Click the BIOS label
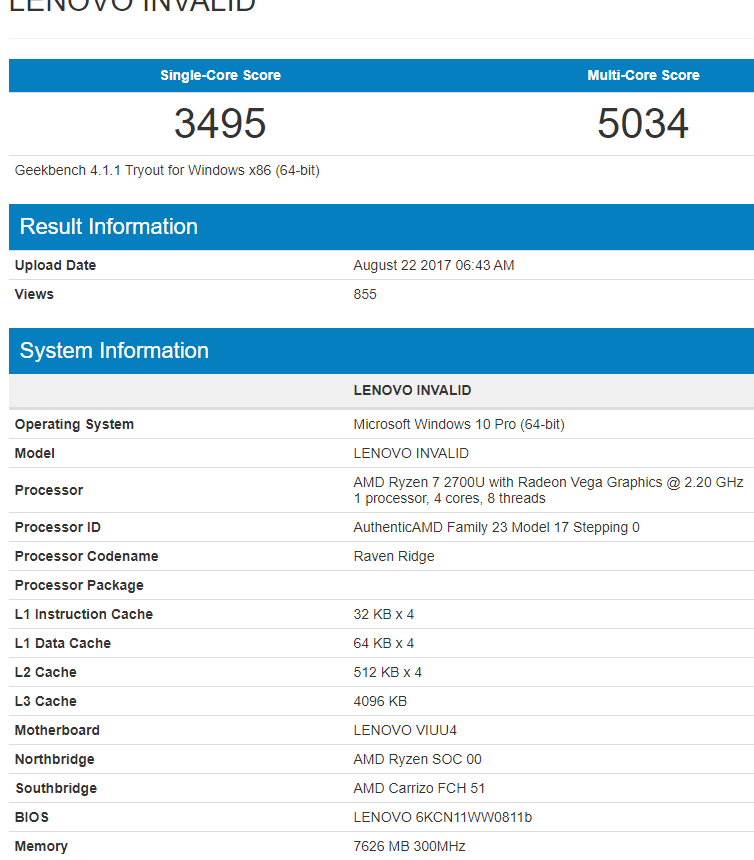 click(32, 818)
